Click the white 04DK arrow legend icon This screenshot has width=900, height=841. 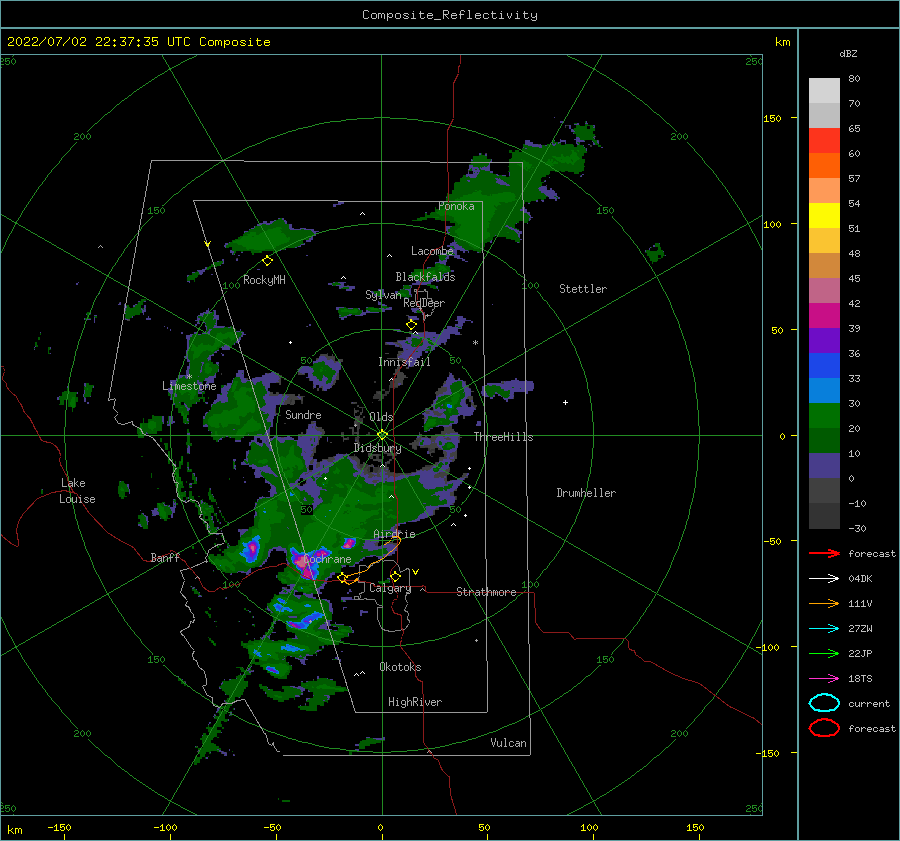(824, 578)
